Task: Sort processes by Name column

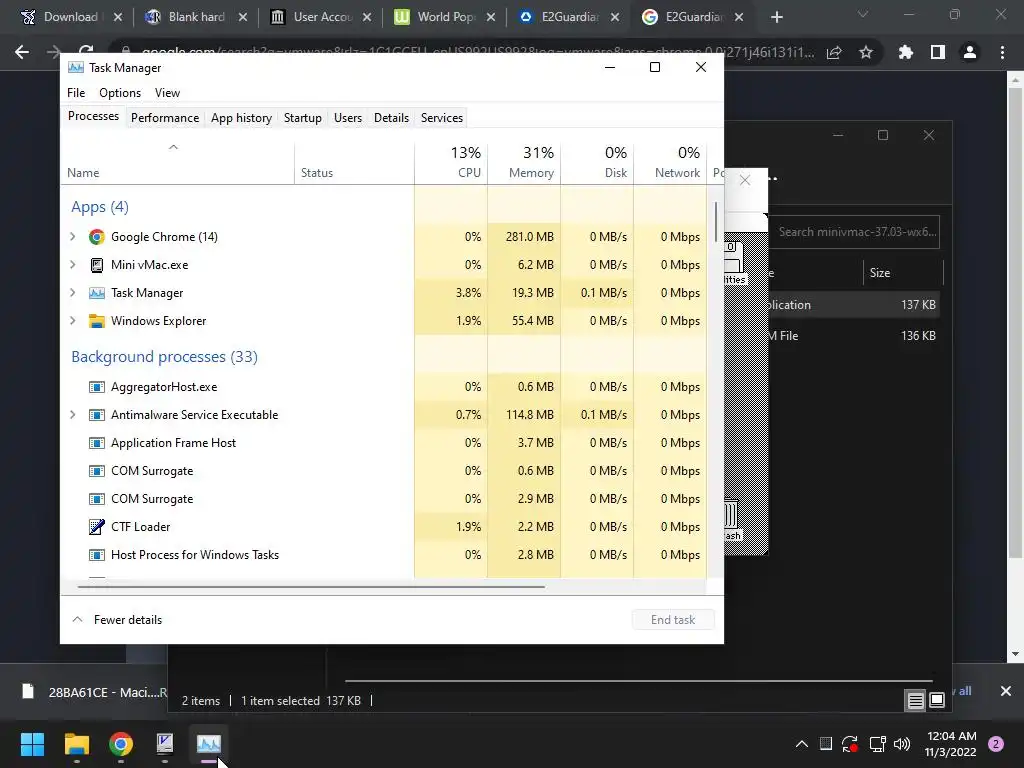Action: (178, 163)
